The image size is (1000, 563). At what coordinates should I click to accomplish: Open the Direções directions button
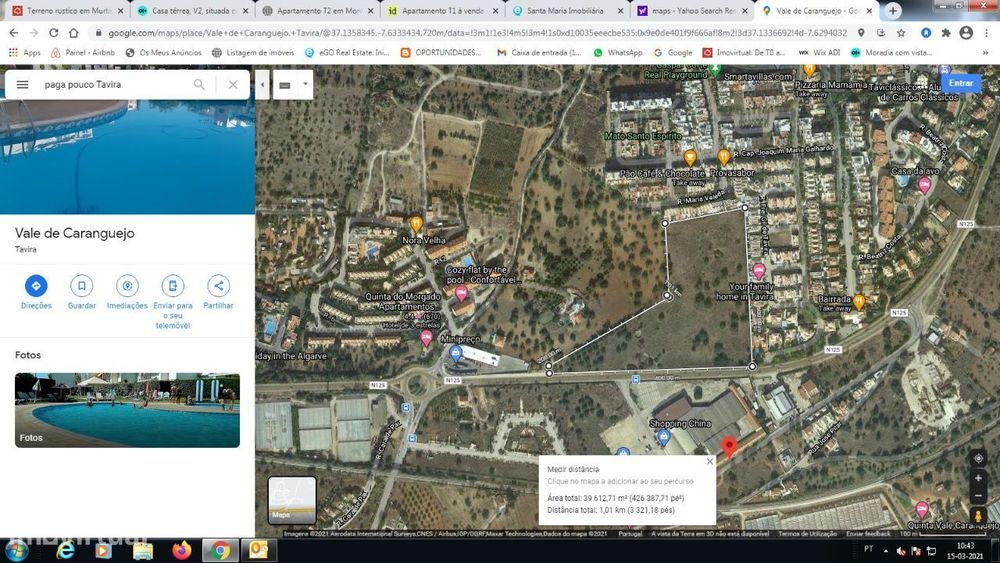pos(36,286)
